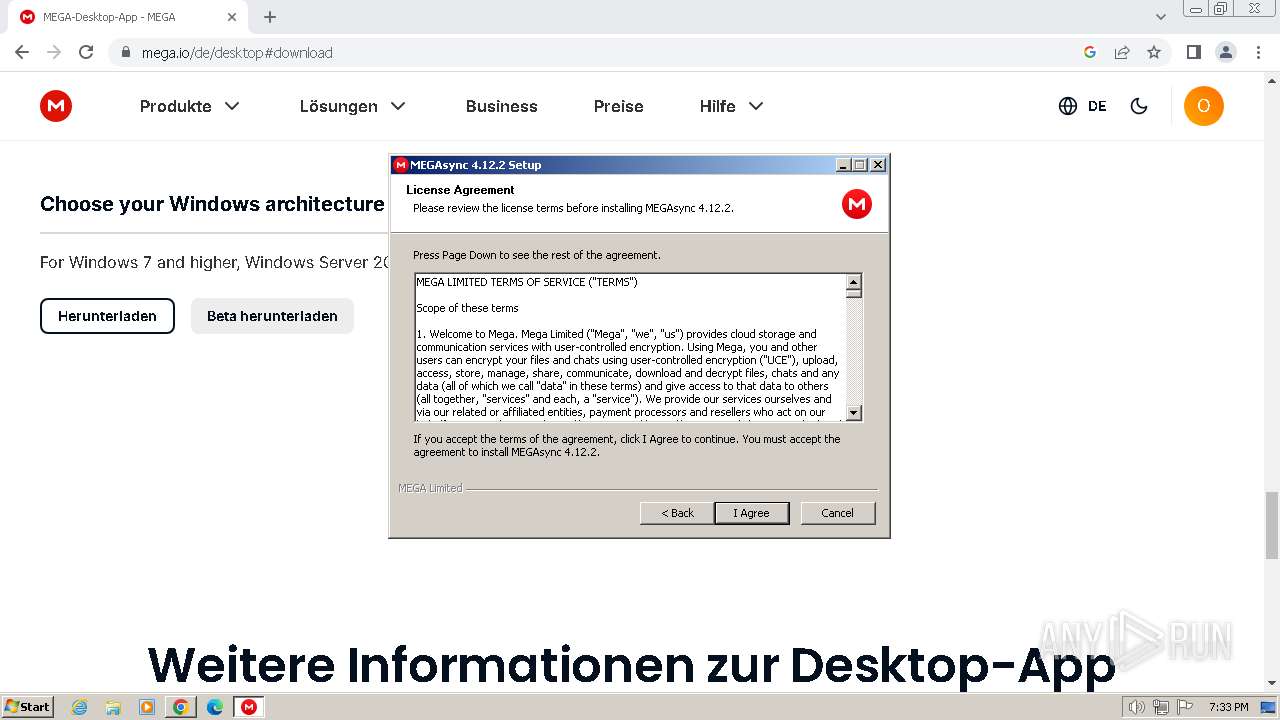Click the Back button in setup

click(x=677, y=513)
